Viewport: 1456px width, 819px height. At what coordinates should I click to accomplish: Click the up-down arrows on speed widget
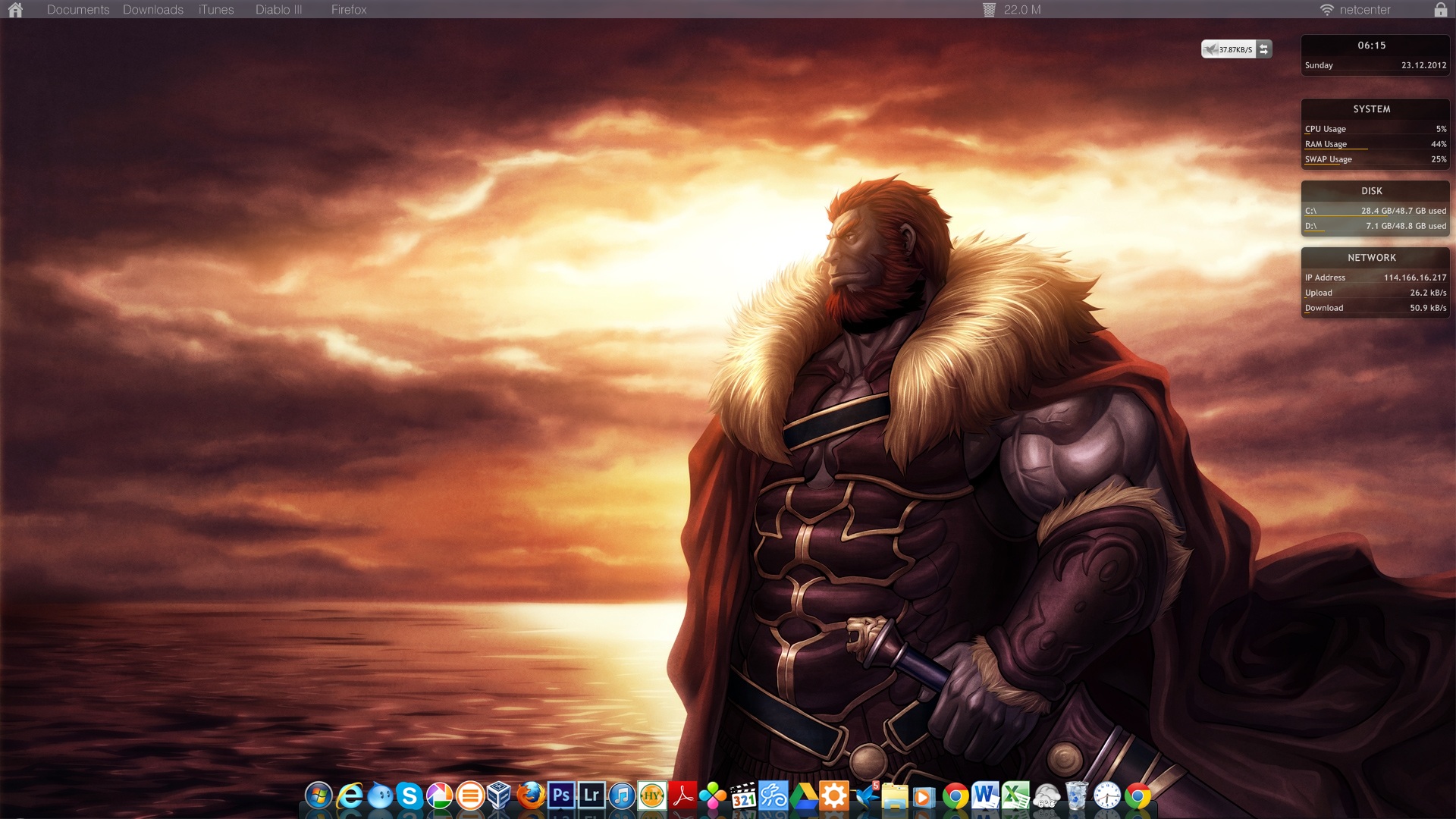pyautogui.click(x=1263, y=49)
